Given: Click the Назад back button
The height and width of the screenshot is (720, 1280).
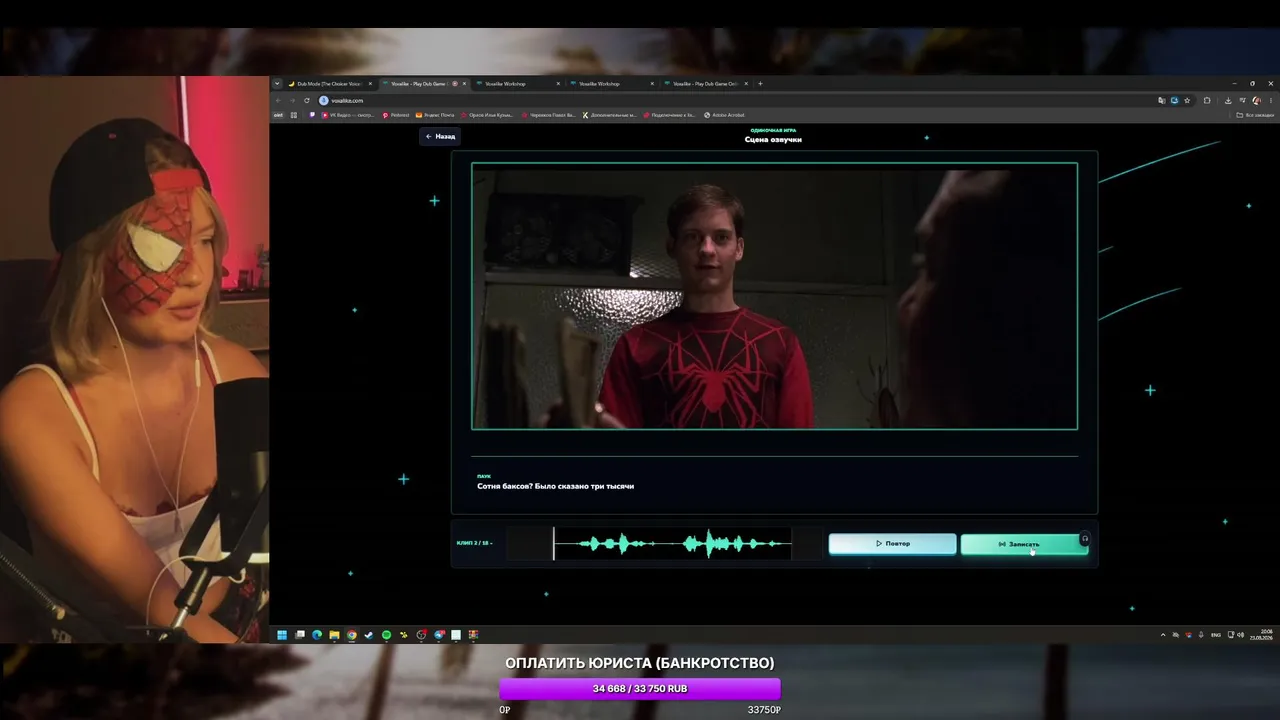Looking at the screenshot, I should click(440, 136).
